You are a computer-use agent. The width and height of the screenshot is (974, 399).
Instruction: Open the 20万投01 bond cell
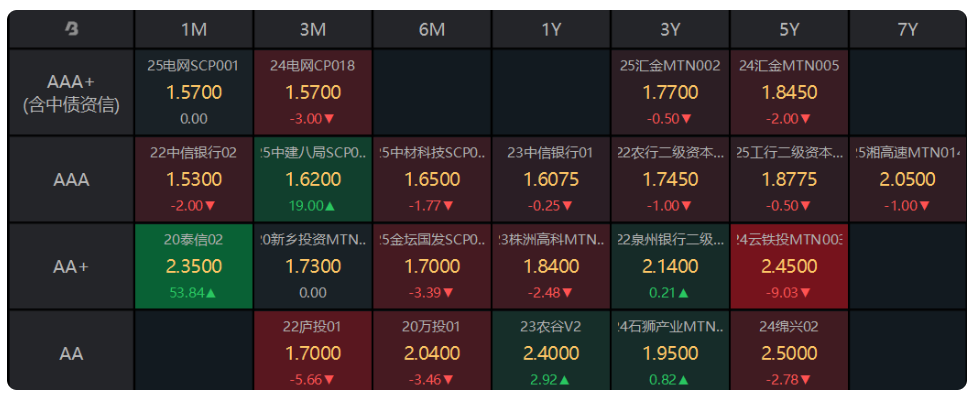click(x=432, y=351)
